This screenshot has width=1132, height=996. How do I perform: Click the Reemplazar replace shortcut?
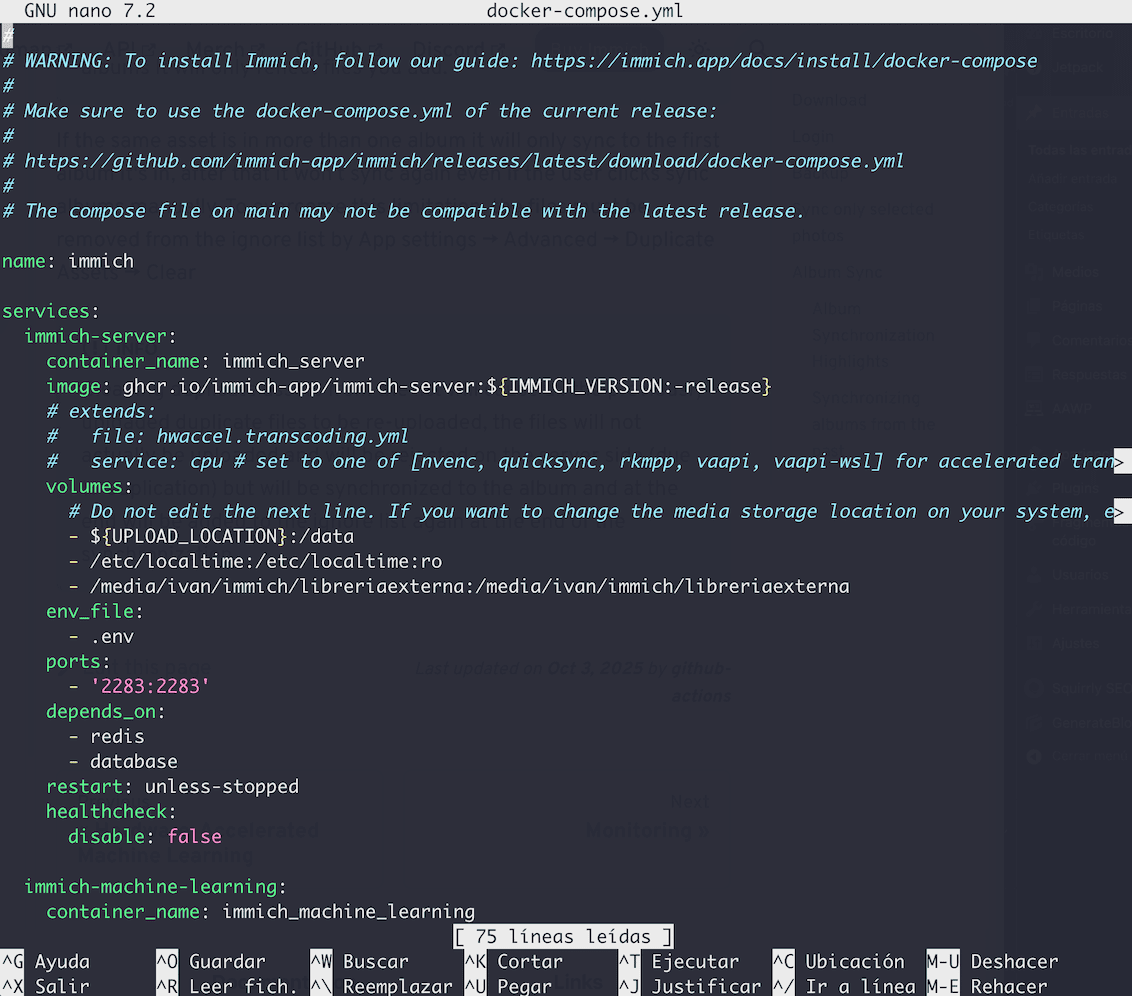click(x=382, y=986)
